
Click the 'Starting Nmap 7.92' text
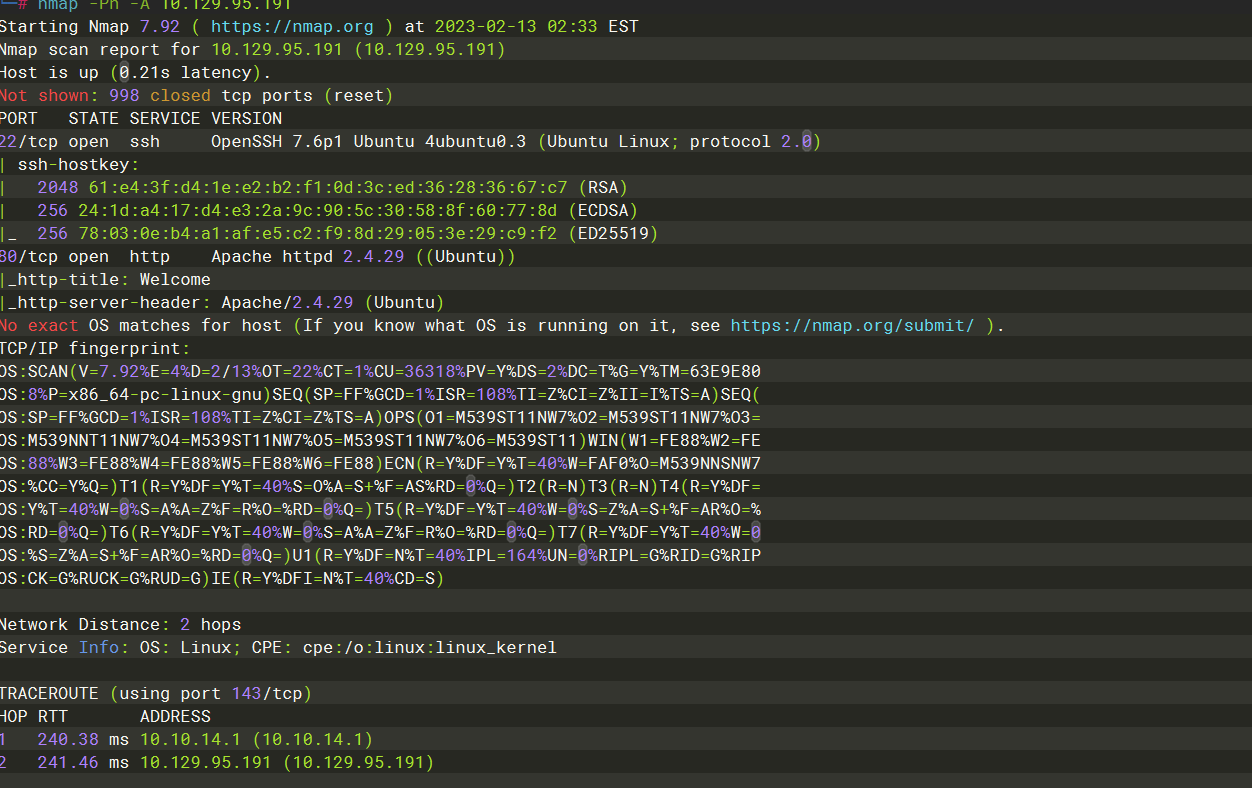click(90, 27)
